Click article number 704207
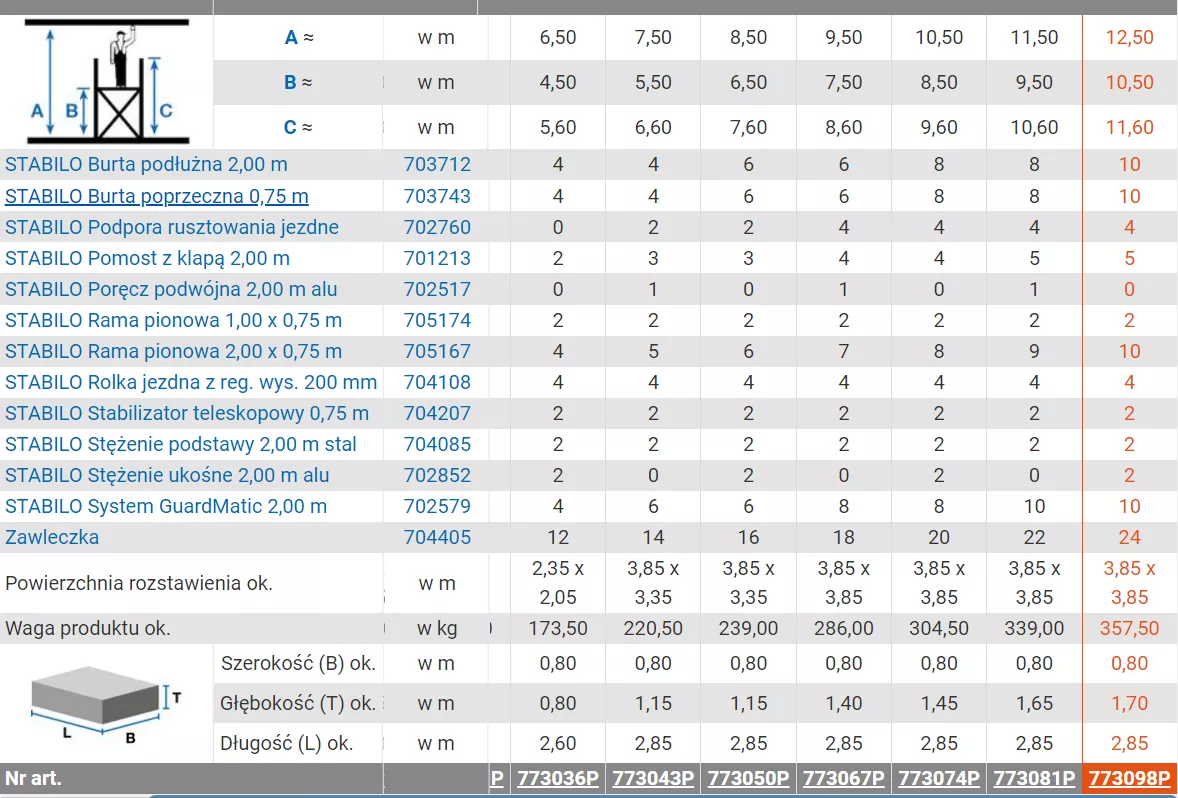The height and width of the screenshot is (798, 1178). tap(437, 413)
